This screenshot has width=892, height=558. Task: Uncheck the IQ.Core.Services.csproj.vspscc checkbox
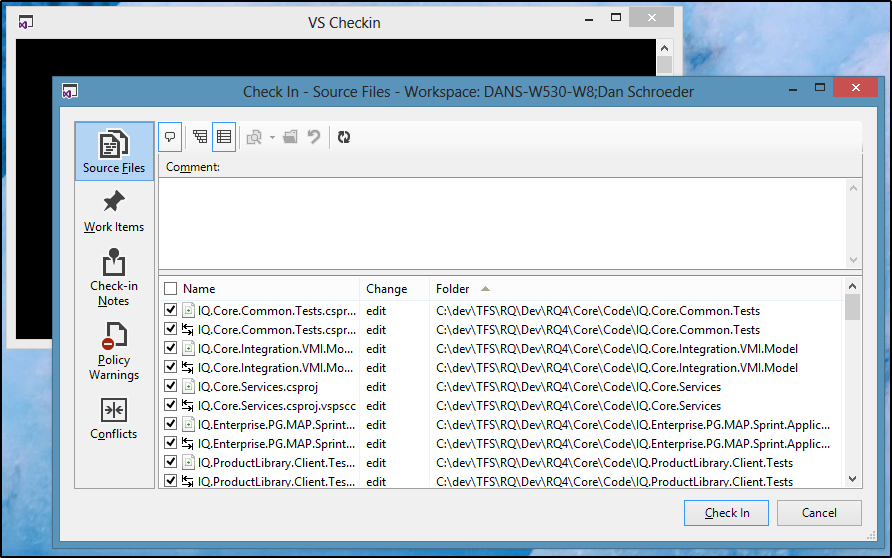(171, 405)
